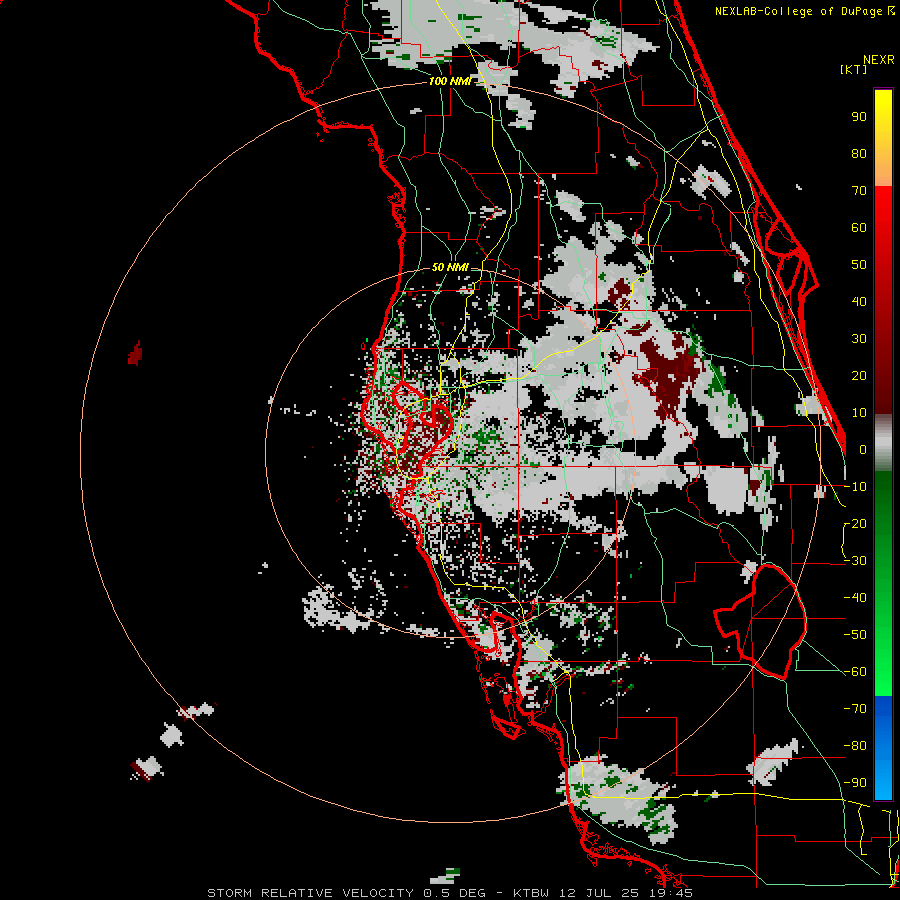Screen dimensions: 900x900
Task: Select the positive 90 scale value
Action: (859, 117)
